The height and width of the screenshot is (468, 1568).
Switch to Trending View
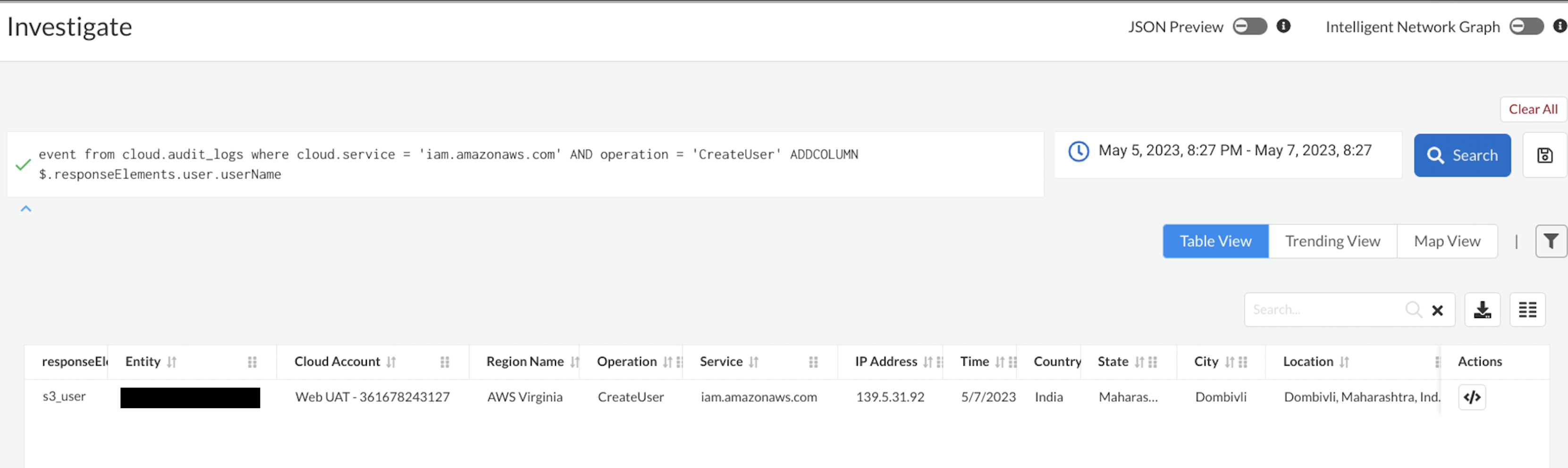[x=1332, y=242]
